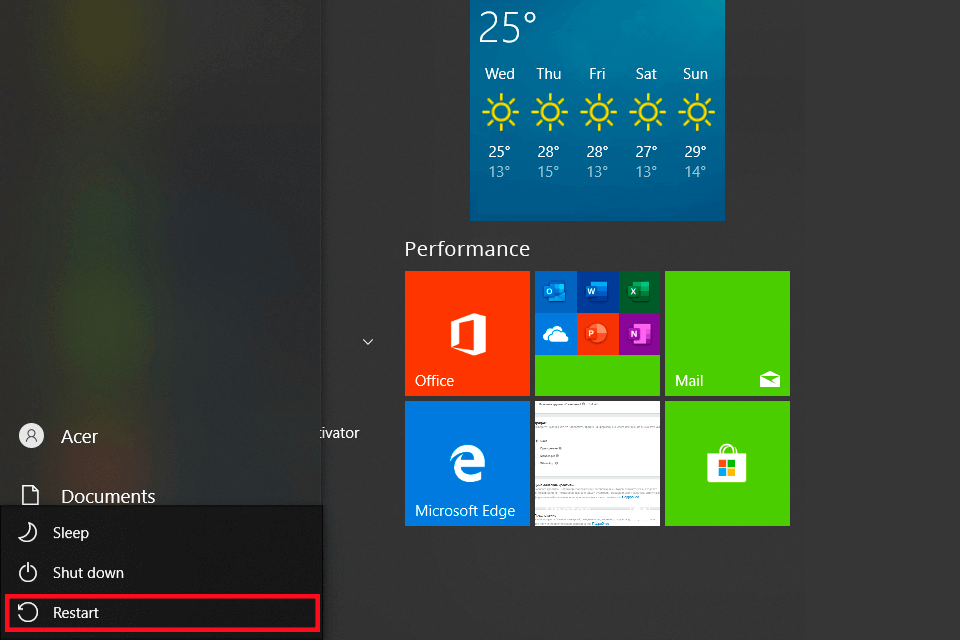Viewport: 960px width, 640px height.
Task: Open Outlook from the Office folder tile
Action: click(555, 292)
